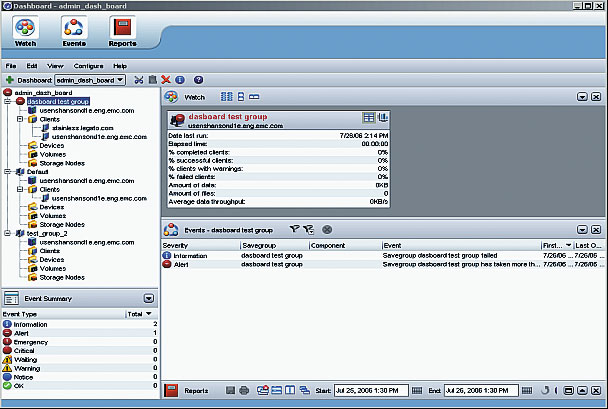Image resolution: width=608 pixels, height=409 pixels.
Task: Open the Edit menu
Action: point(32,66)
